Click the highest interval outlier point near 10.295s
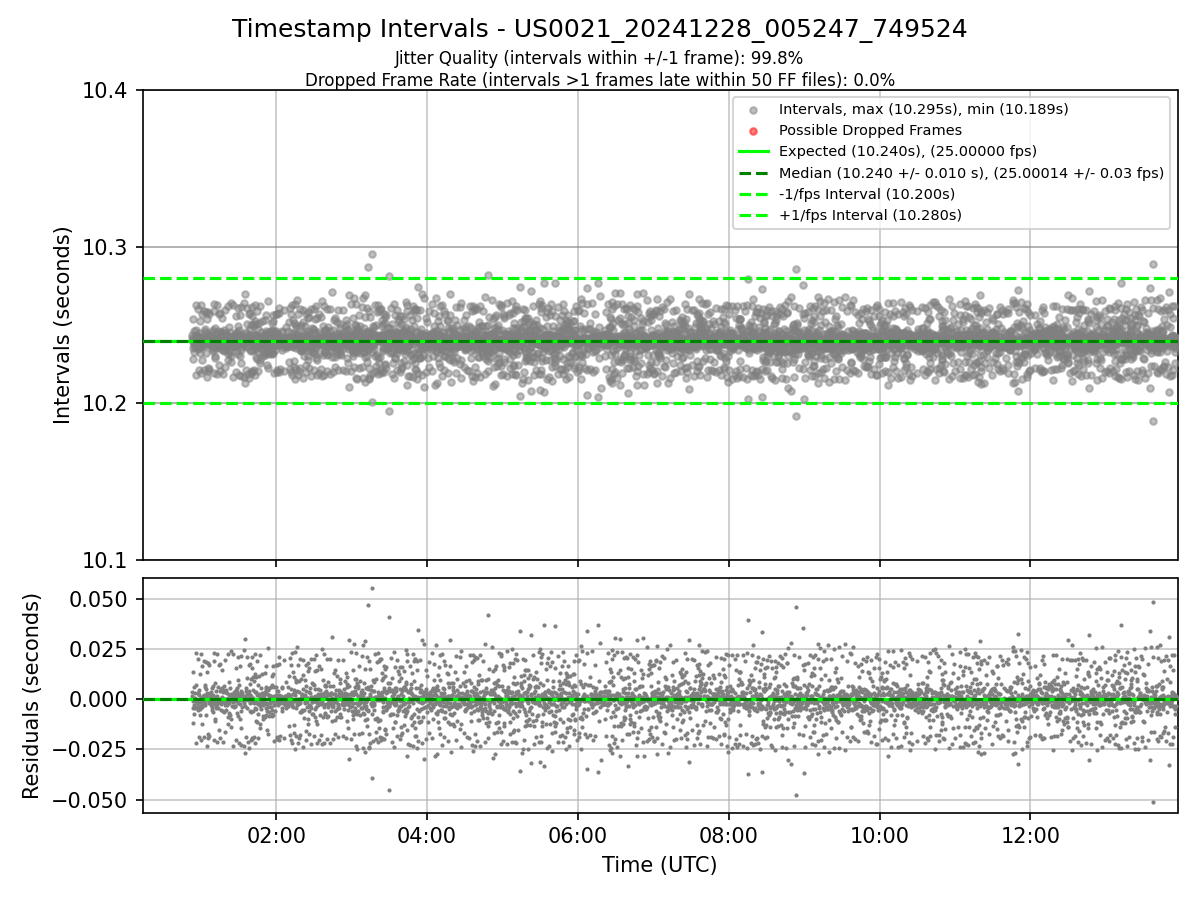Viewport: 1200px width, 900px height. click(372, 254)
